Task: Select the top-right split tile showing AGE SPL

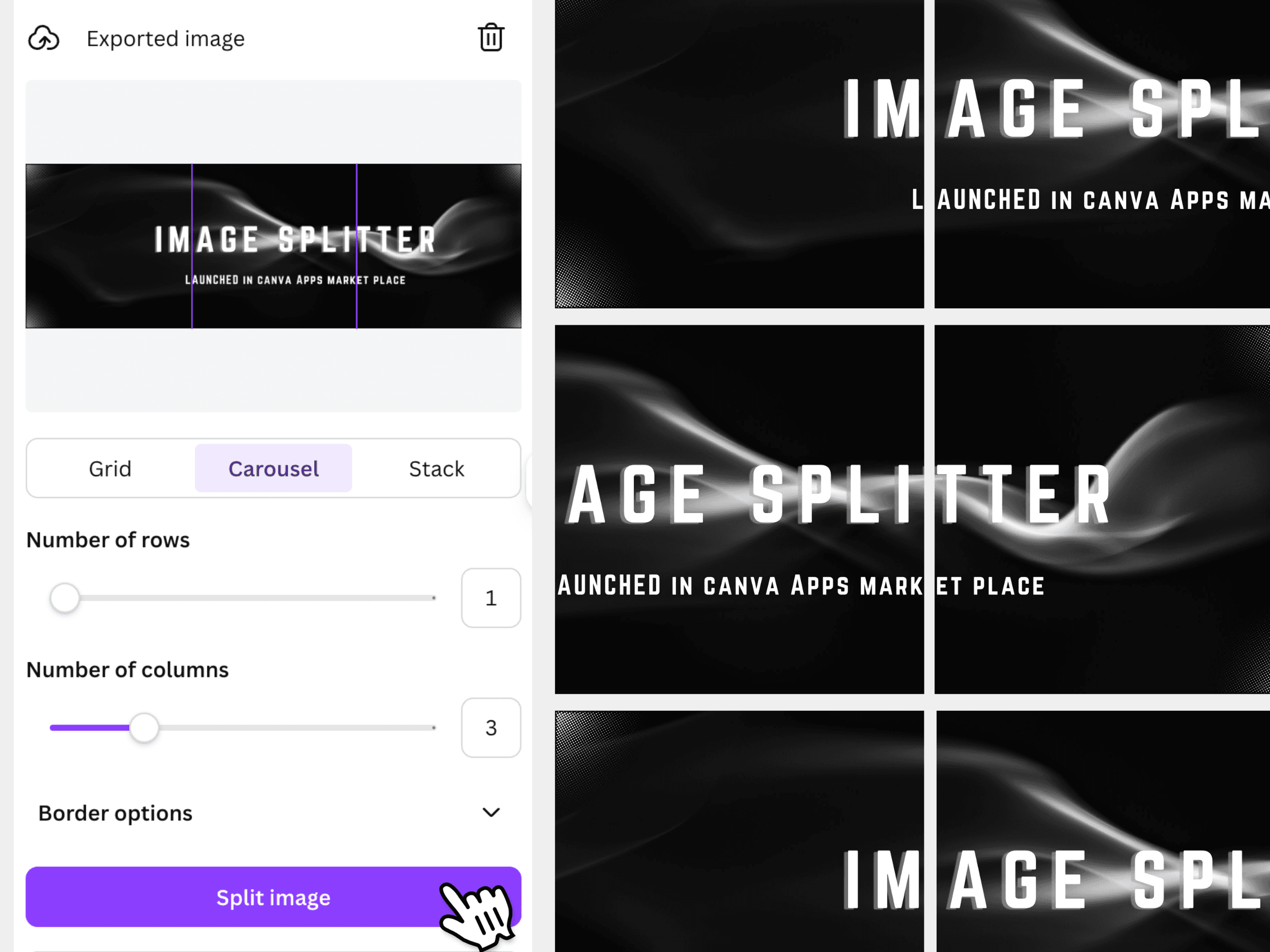Action: (1102, 154)
